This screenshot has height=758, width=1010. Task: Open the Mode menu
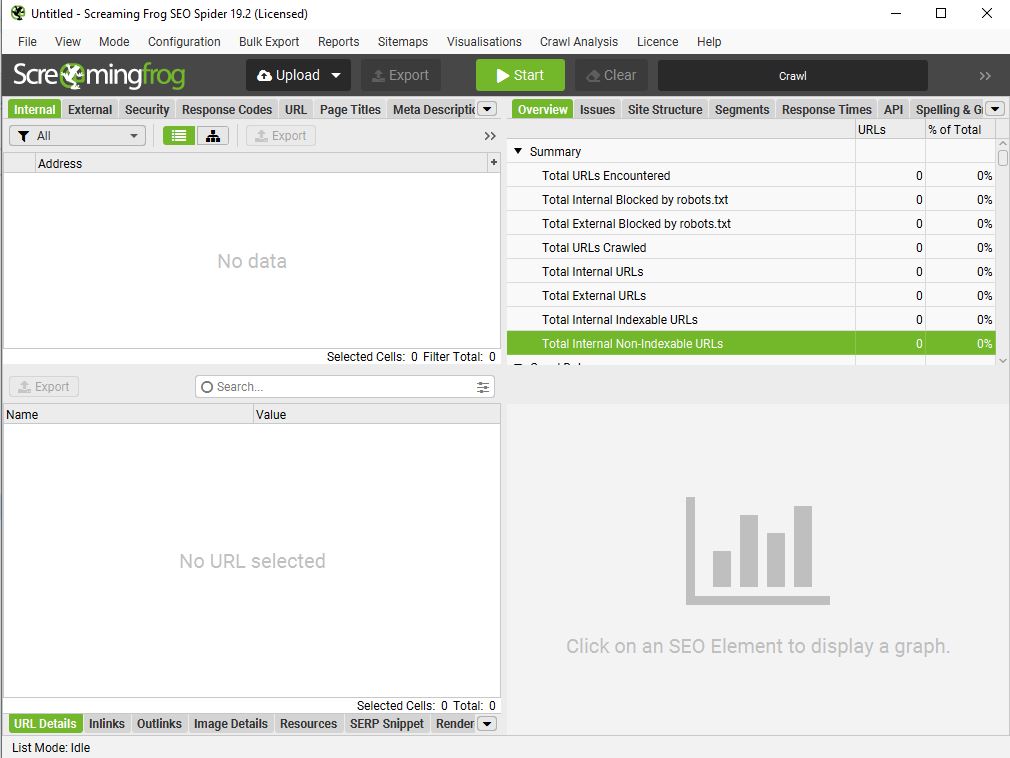[x=114, y=42]
